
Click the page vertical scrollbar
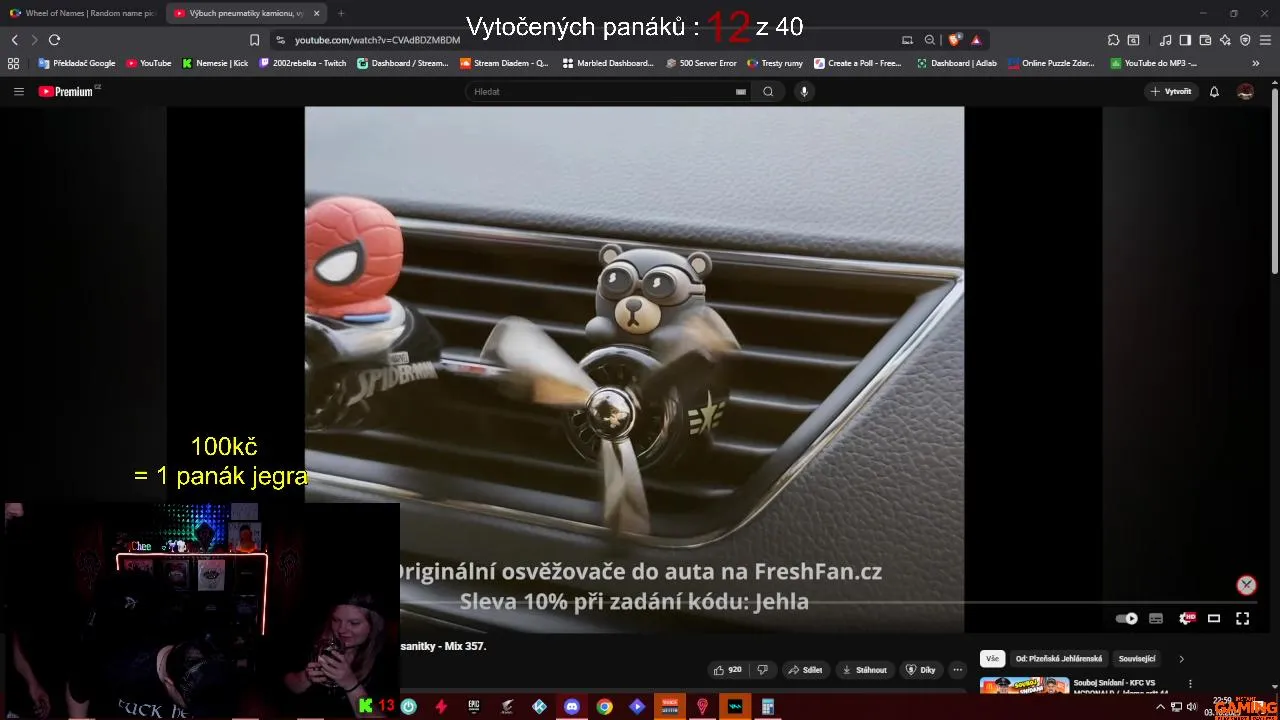(1274, 180)
